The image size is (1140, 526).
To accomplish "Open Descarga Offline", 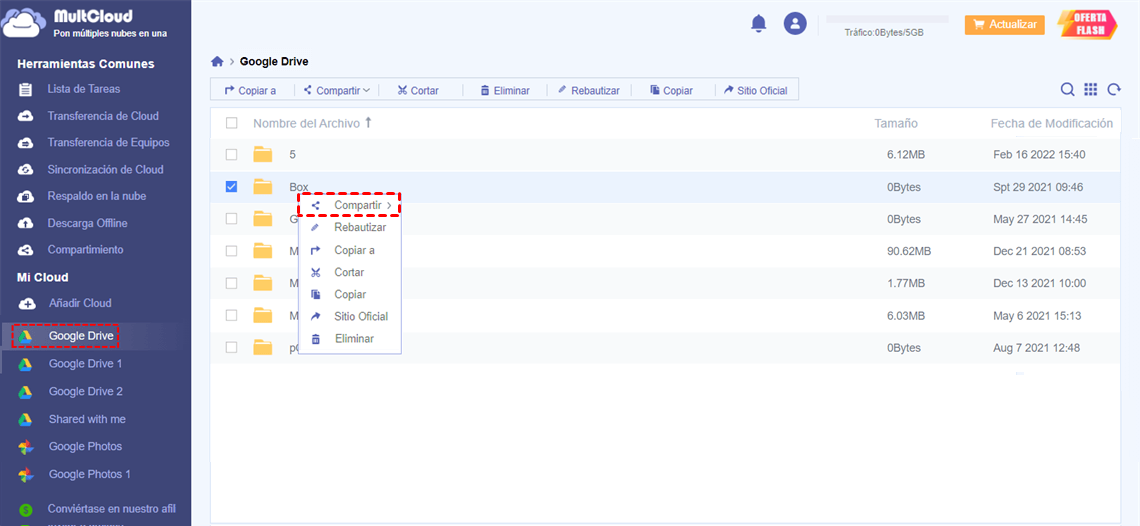I will [87, 223].
